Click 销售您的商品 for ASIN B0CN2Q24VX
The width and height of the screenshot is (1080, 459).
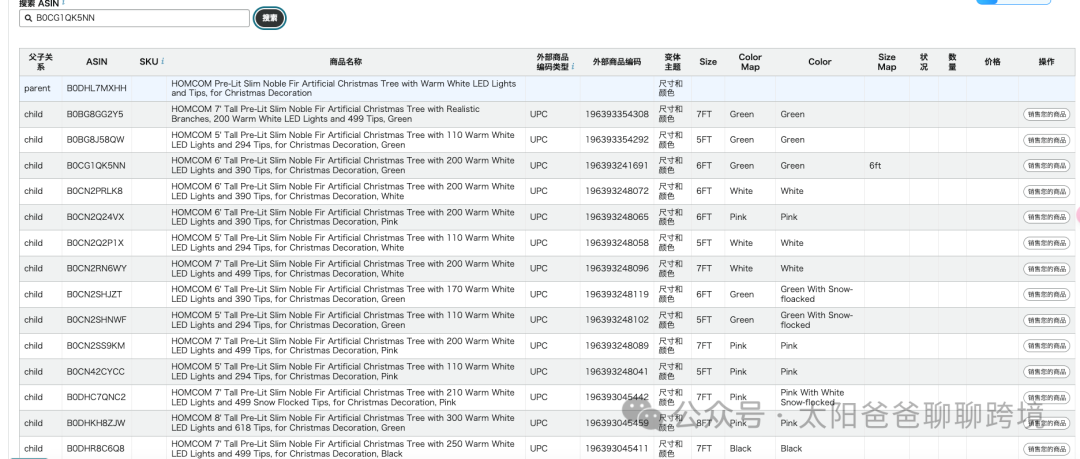(x=1046, y=217)
